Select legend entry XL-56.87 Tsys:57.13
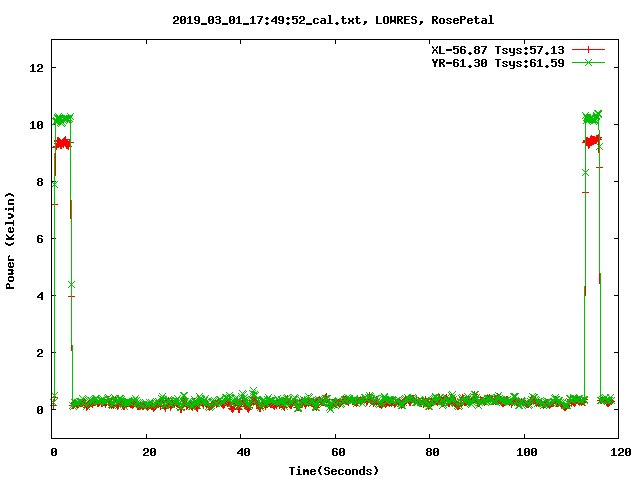This screenshot has height=480, width=640. click(x=498, y=50)
